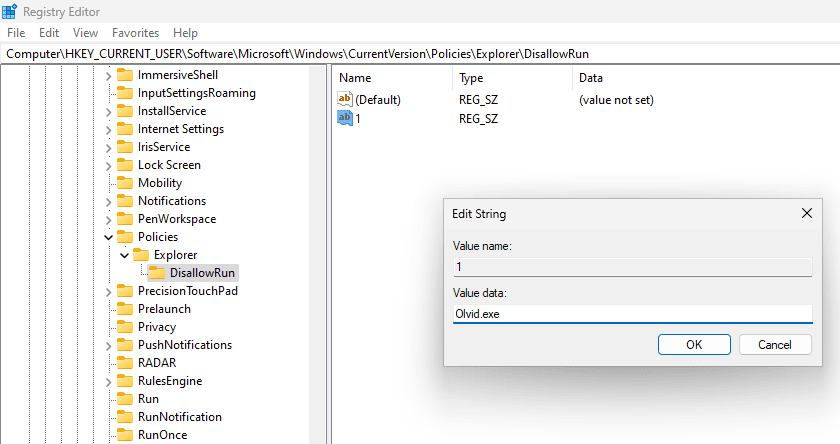This screenshot has width=840, height=444.
Task: Collapse the Explorer tree node
Action: coord(124,255)
